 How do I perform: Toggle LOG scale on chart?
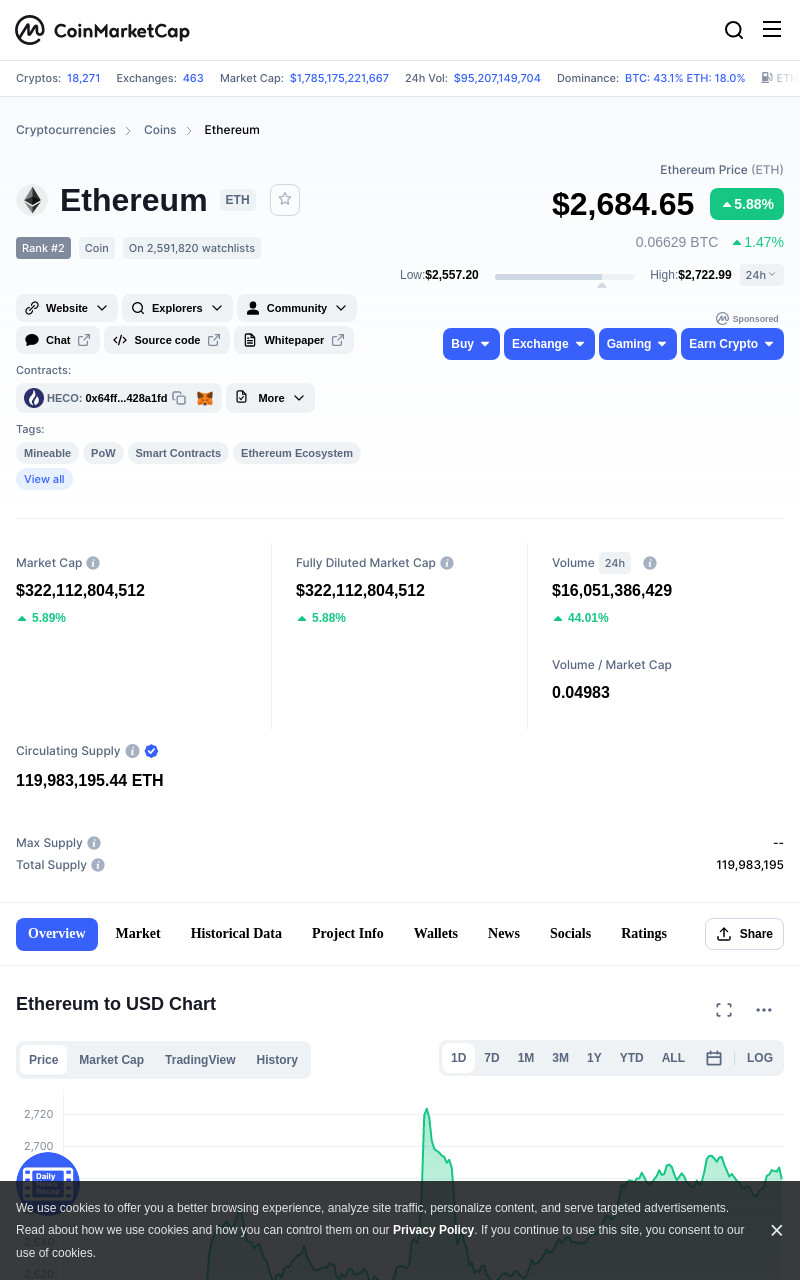tap(760, 1058)
